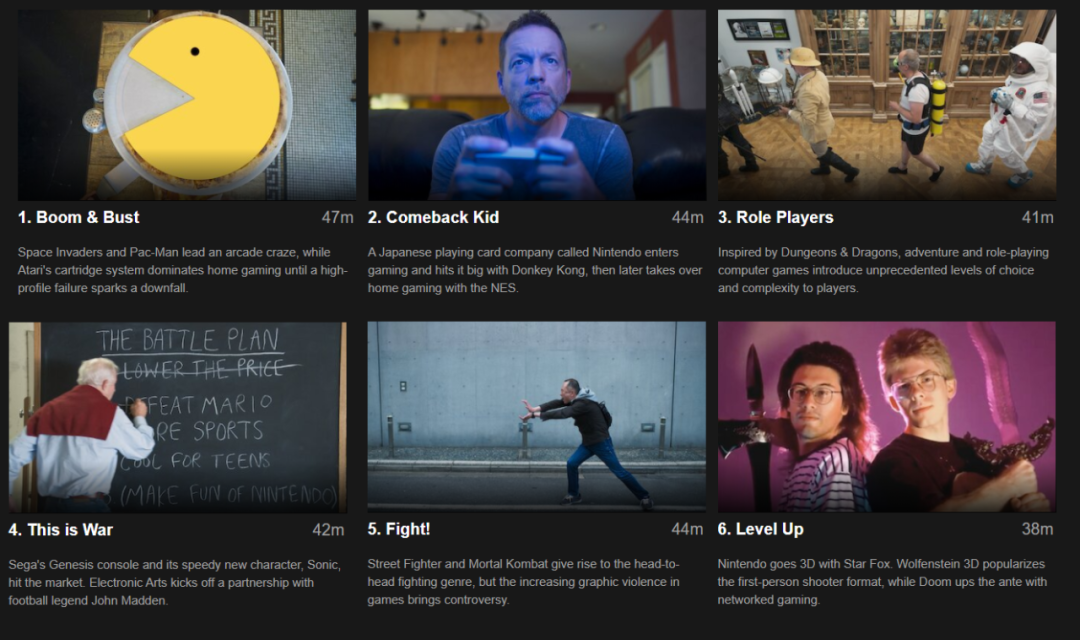Click the Star Fox and Doom description

[x=882, y=581]
